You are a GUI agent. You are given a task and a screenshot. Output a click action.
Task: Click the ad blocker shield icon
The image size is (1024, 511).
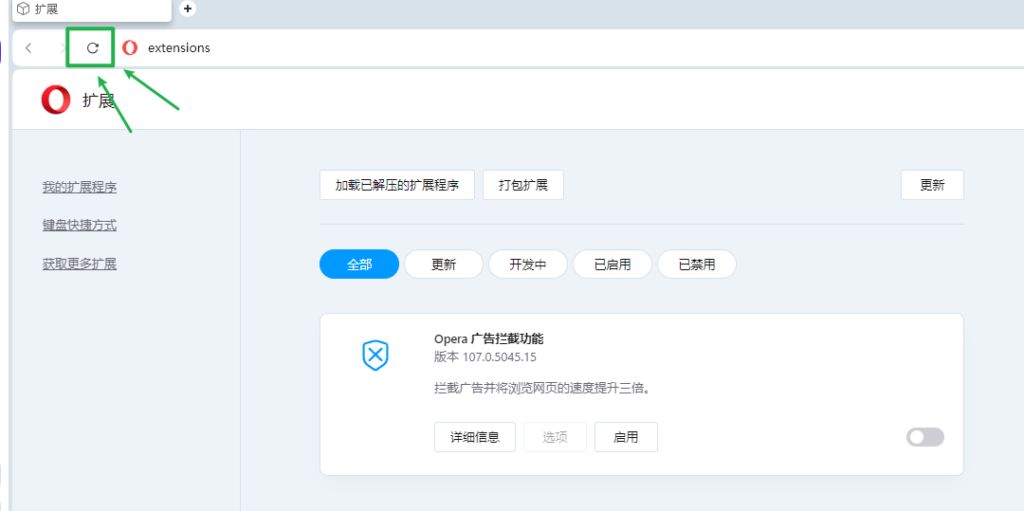[x=375, y=354]
